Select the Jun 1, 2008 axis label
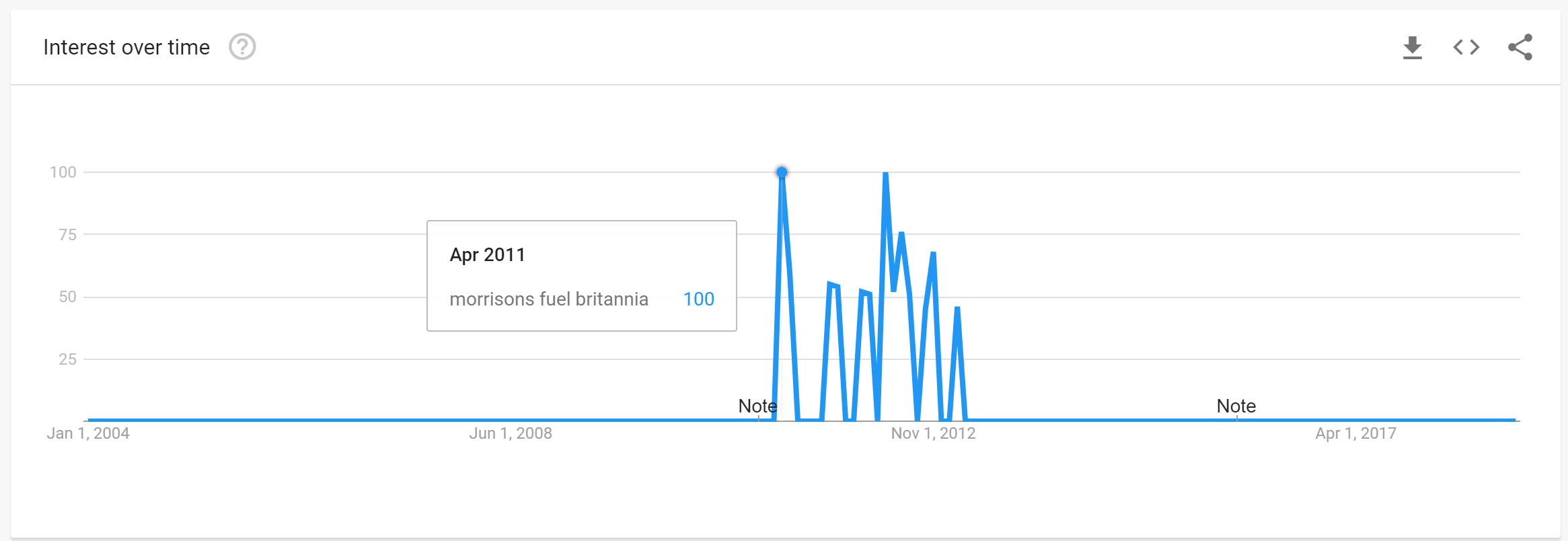The width and height of the screenshot is (1568, 541). 511,433
